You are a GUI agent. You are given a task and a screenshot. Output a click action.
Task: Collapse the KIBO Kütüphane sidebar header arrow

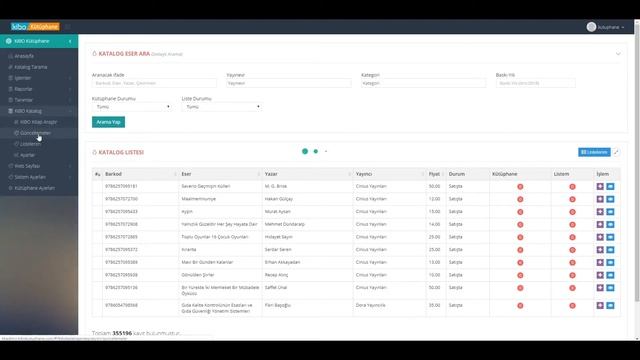(70, 41)
